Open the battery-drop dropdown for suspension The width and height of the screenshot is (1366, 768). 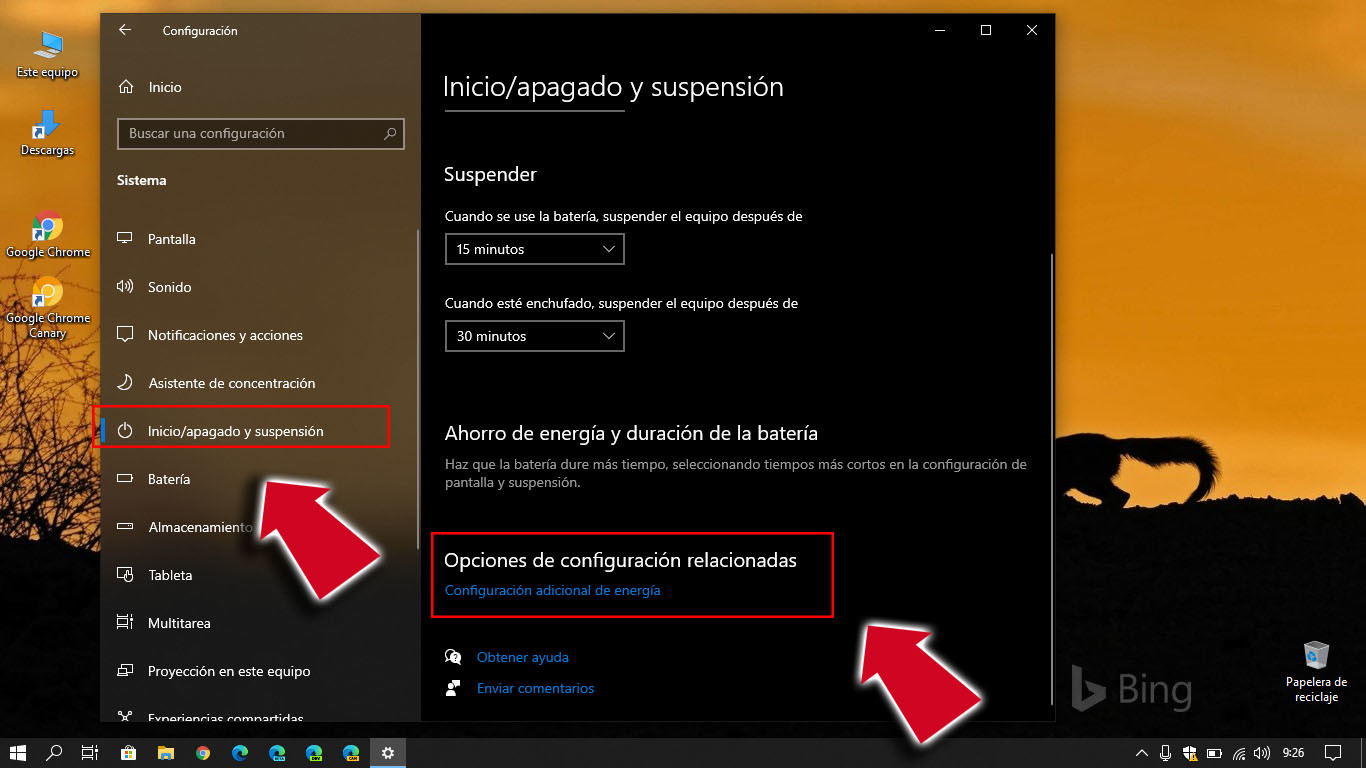(534, 249)
